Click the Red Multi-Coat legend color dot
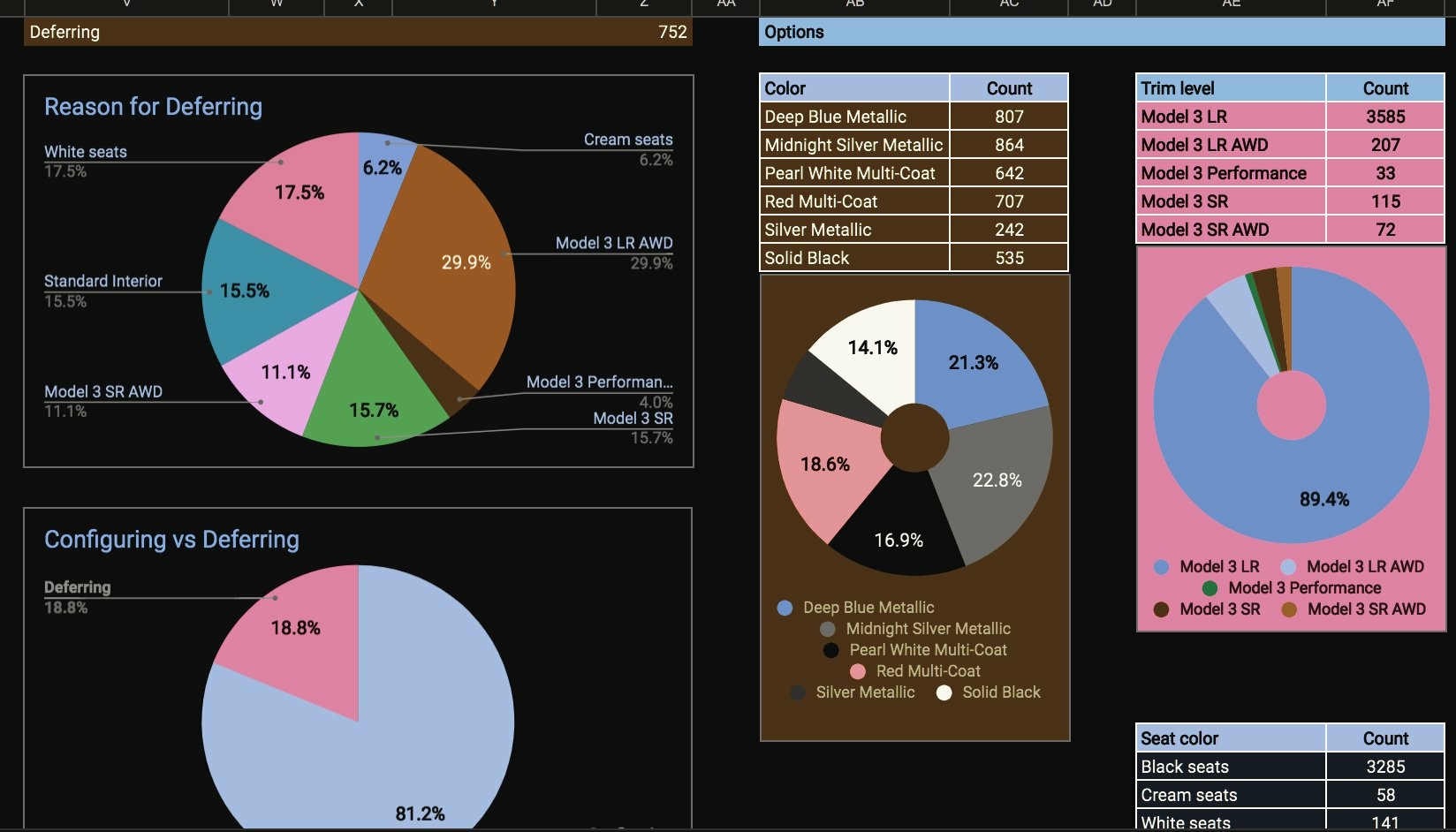 [858, 671]
